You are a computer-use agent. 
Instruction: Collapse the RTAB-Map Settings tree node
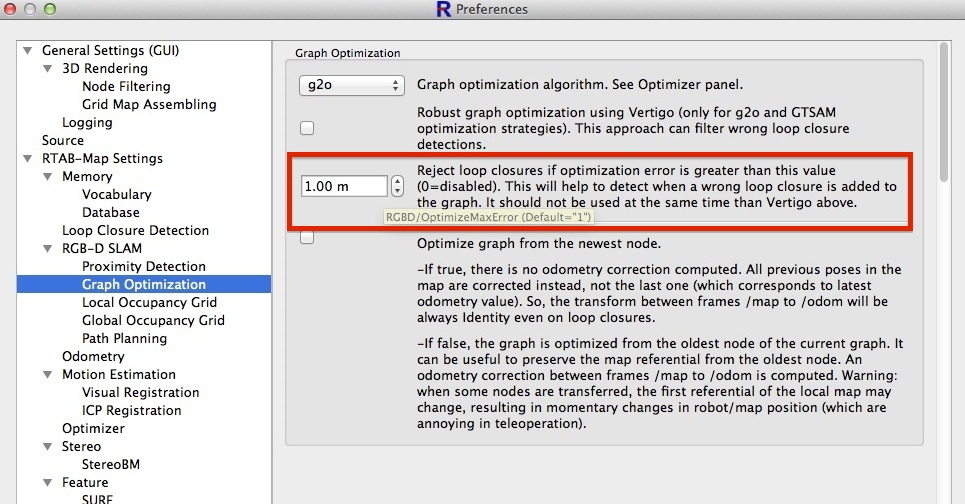[28, 159]
